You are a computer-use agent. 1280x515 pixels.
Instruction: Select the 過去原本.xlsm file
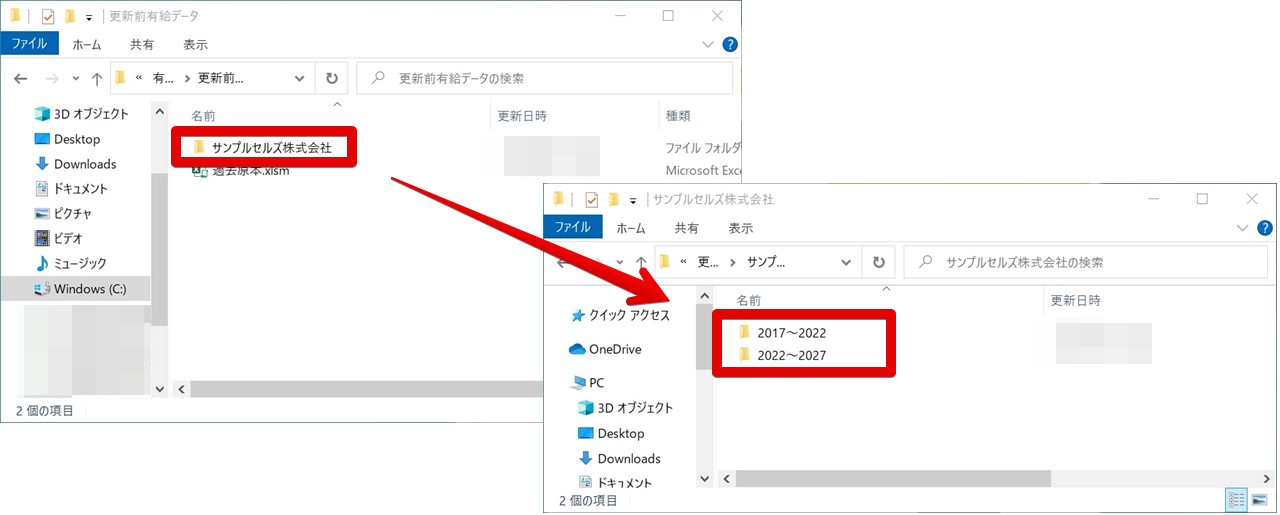tap(252, 172)
